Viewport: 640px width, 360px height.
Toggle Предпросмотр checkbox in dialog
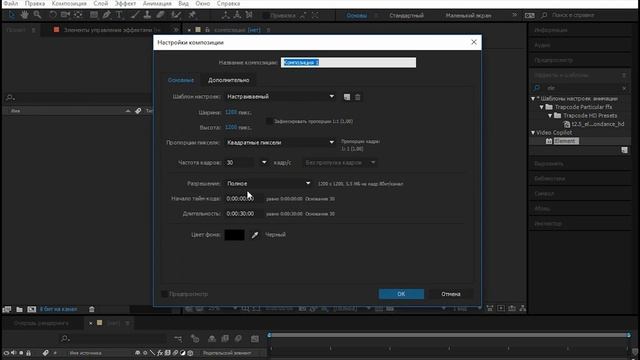tap(164, 294)
